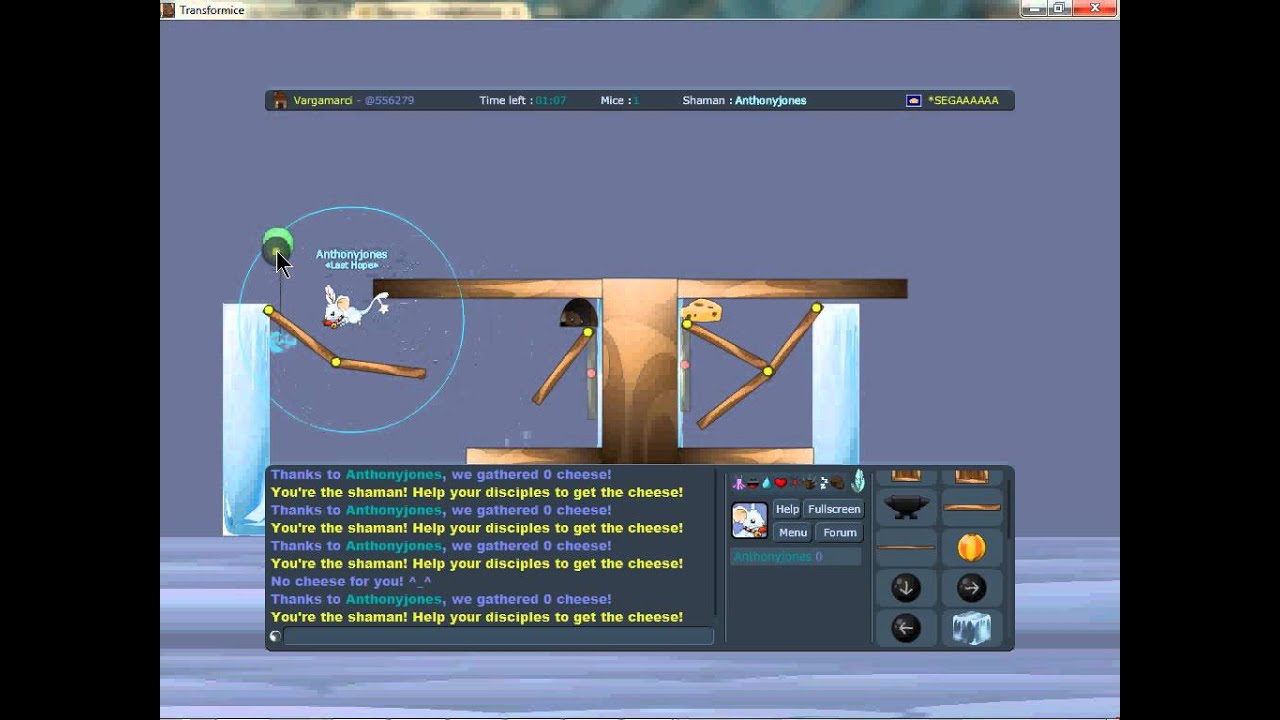Click the laughing mouth emote icon

coord(752,484)
